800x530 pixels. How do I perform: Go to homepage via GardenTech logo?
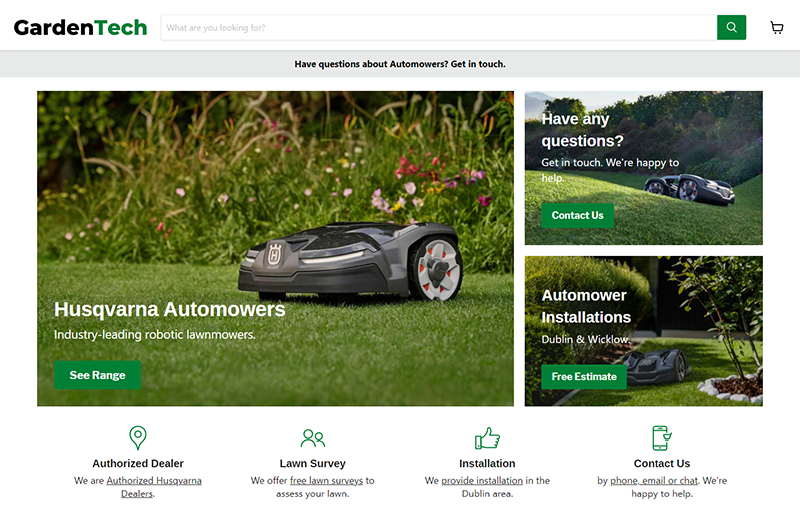80,28
